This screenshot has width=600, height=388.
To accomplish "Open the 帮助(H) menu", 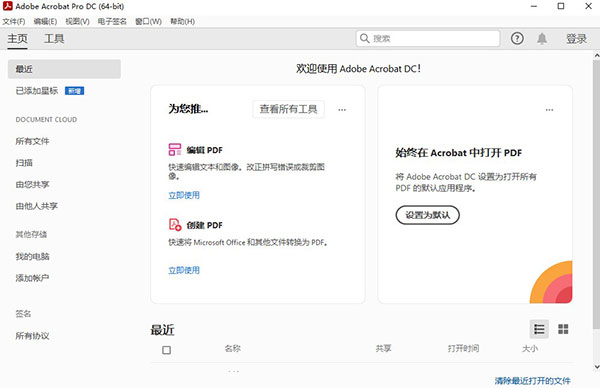I will point(183,21).
